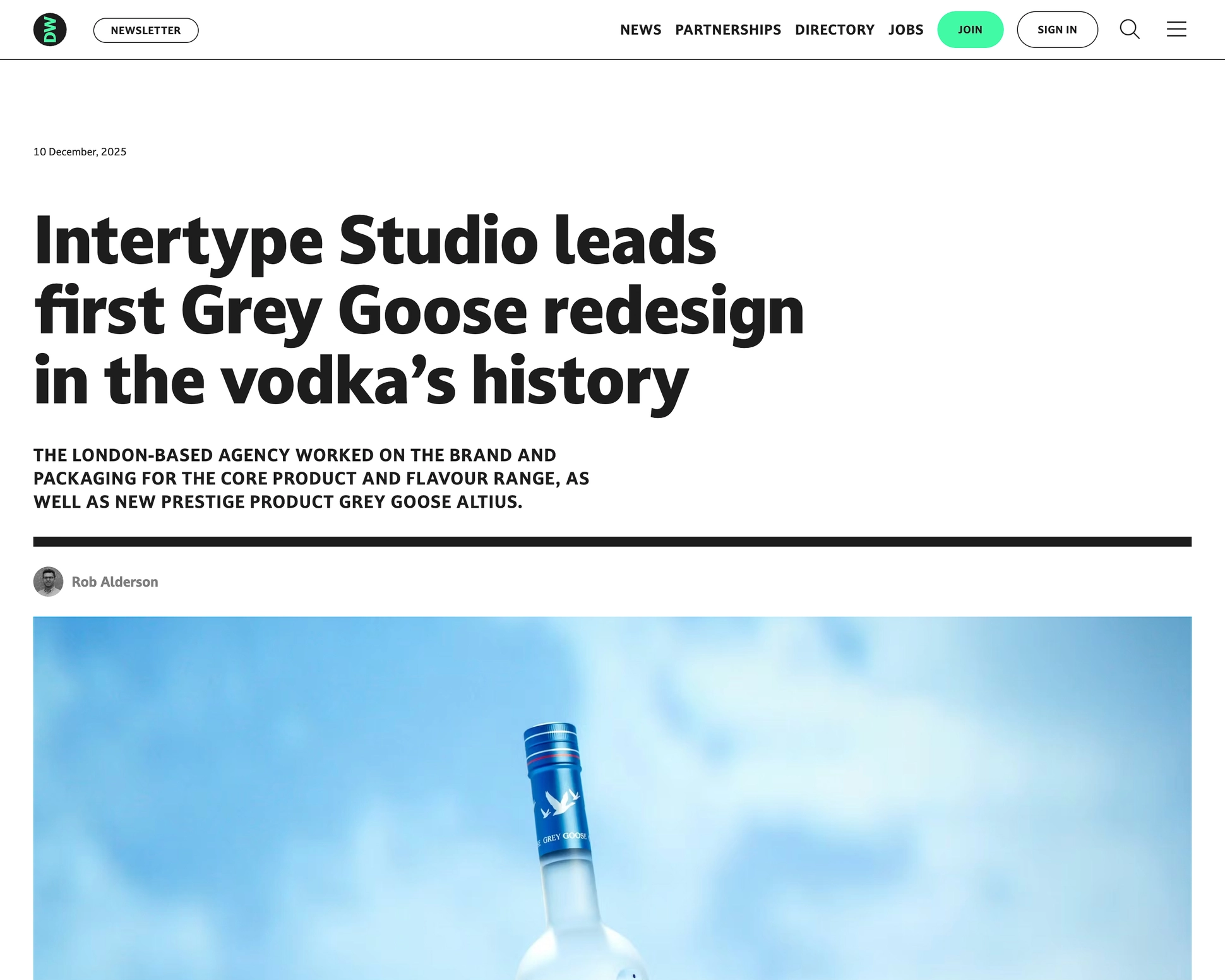Image resolution: width=1225 pixels, height=980 pixels.
Task: Open search using the magnifying glass icon
Action: 1130,29
